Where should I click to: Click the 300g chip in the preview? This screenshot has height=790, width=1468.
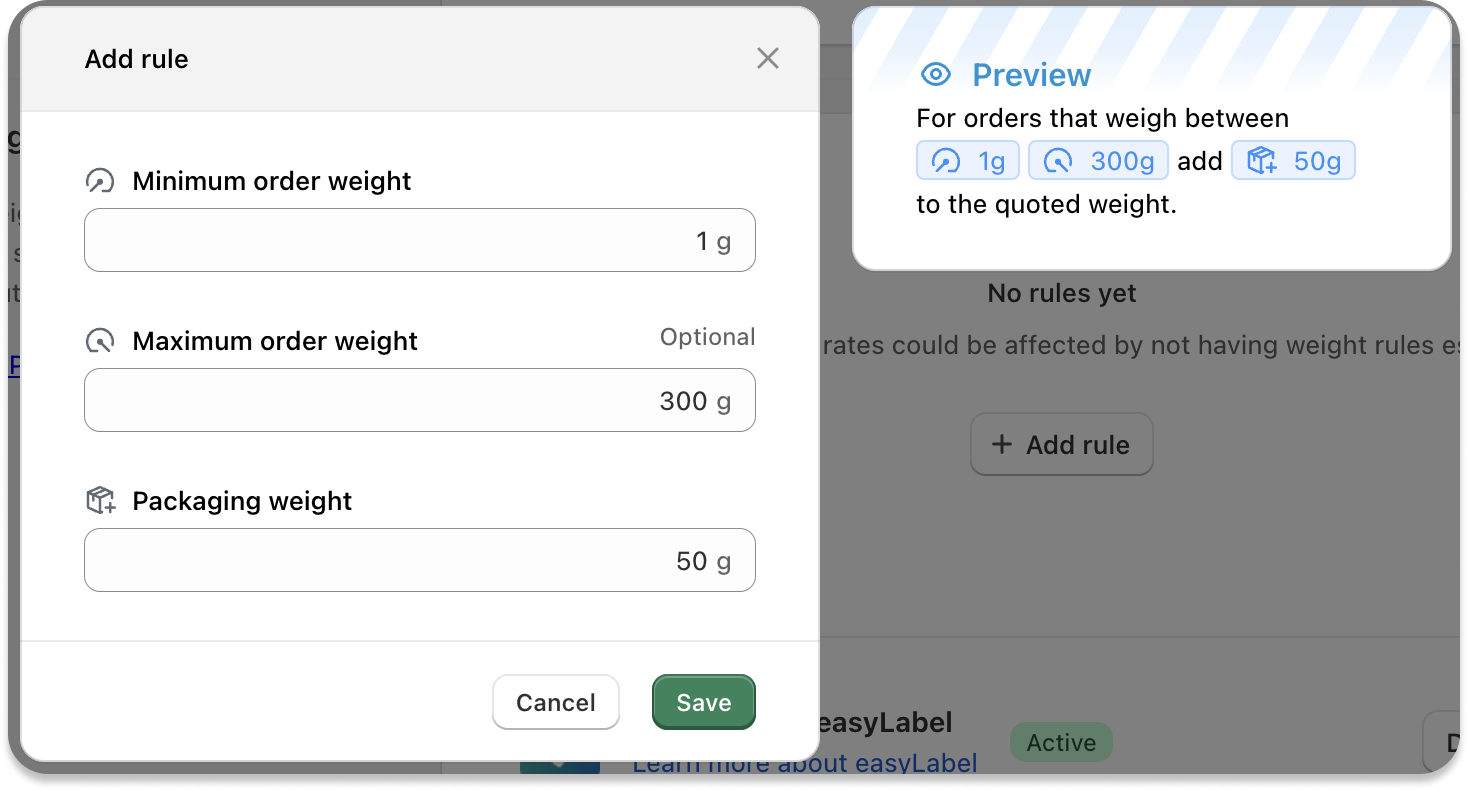coord(1098,161)
